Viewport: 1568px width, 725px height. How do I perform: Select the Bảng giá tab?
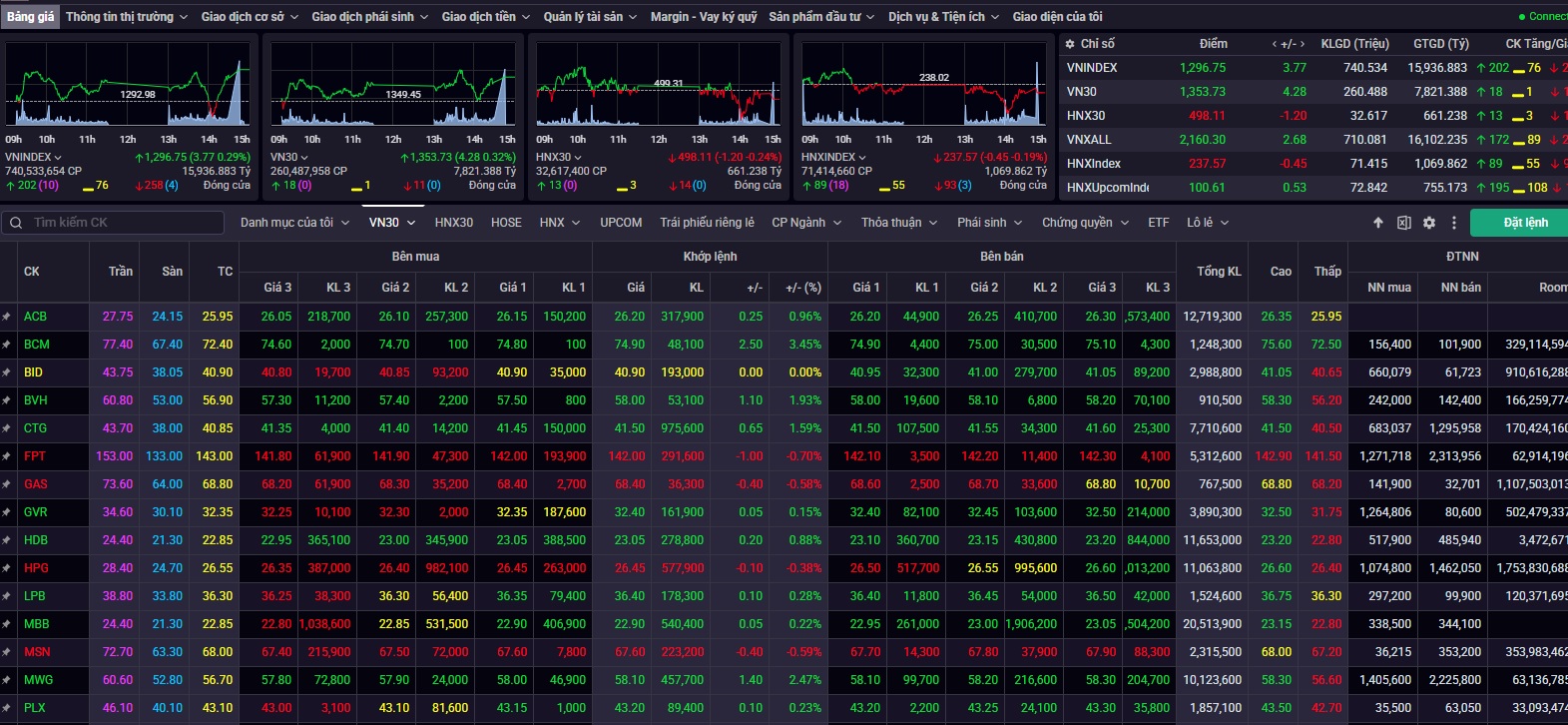click(x=31, y=17)
